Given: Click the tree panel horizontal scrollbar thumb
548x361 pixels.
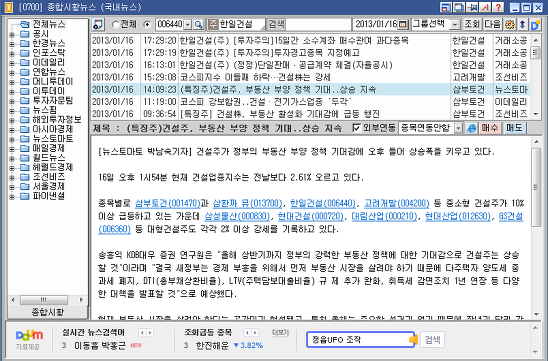Looking at the screenshot, I should click(44, 299).
